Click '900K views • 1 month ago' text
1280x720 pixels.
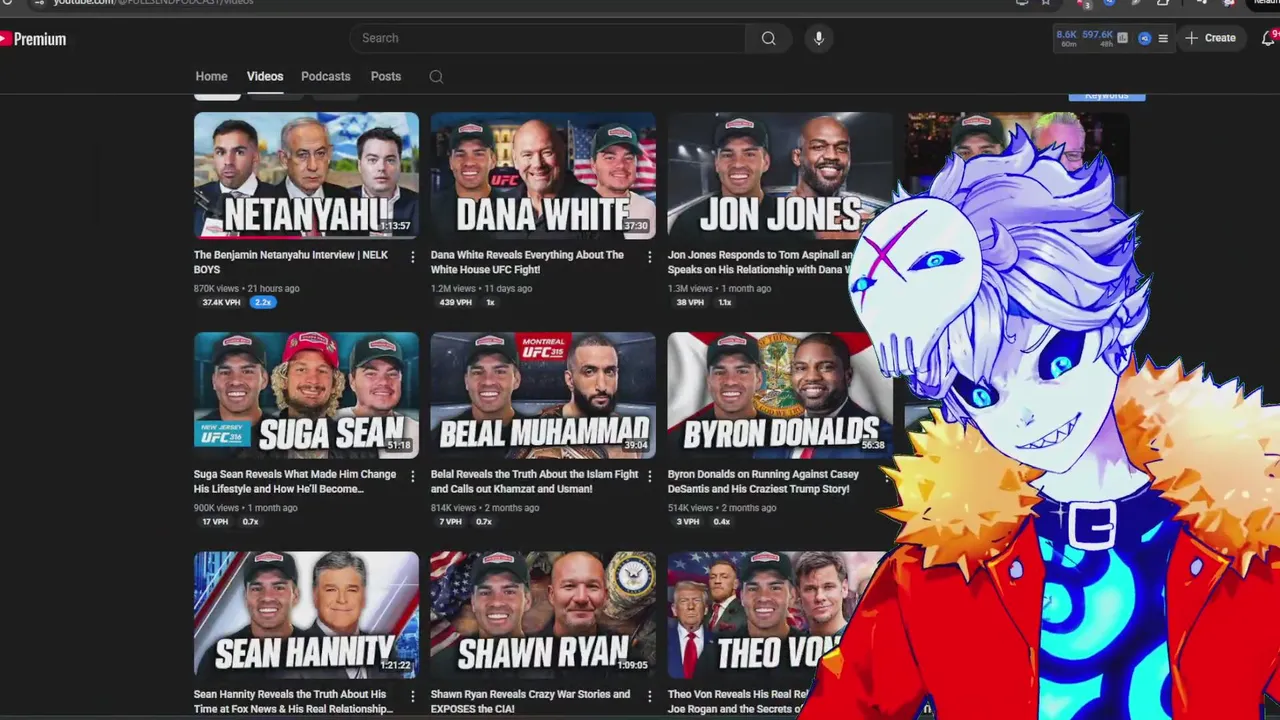pyautogui.click(x=245, y=508)
